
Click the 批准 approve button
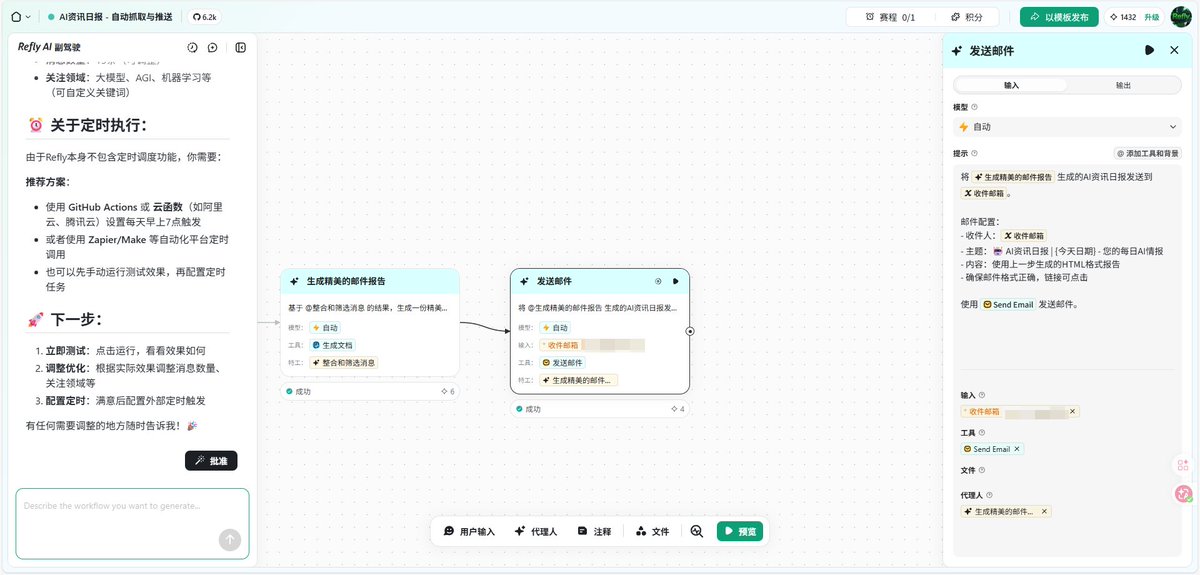(x=211, y=460)
